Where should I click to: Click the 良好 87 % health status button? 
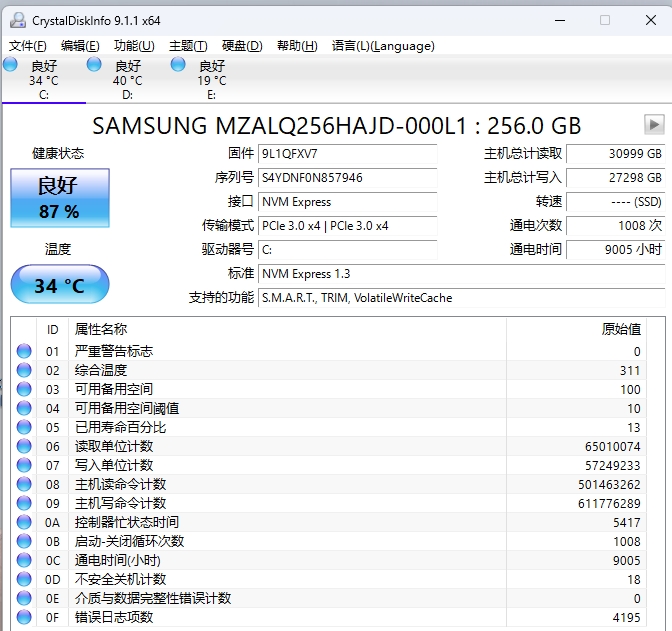[x=60, y=198]
